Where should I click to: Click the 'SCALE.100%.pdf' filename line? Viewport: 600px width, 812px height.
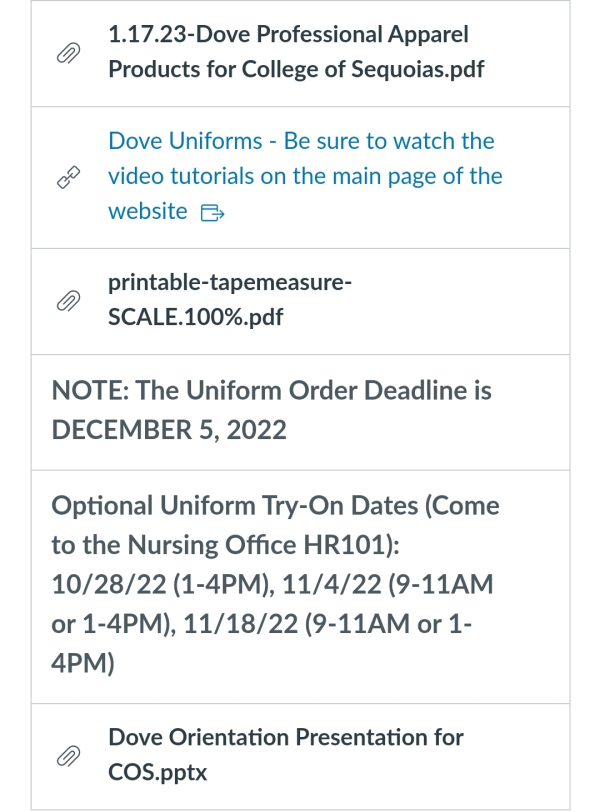196,317
